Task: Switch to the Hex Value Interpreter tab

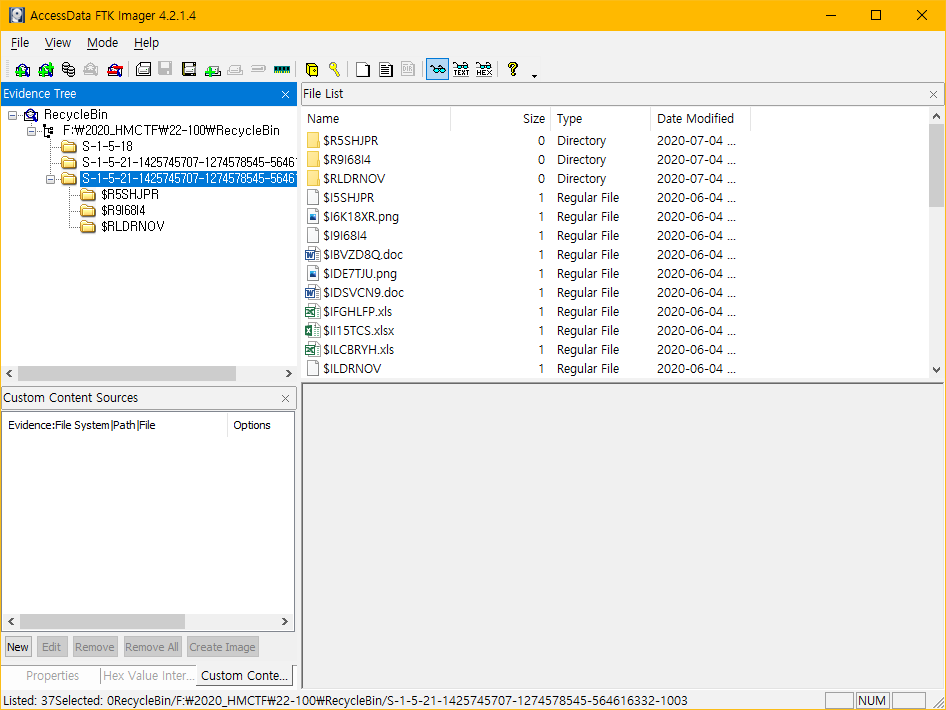Action: (148, 676)
